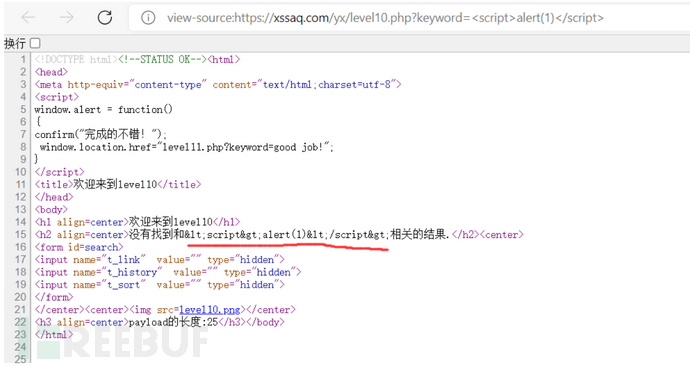
Task: Open the level10.png link
Action: 209,310
